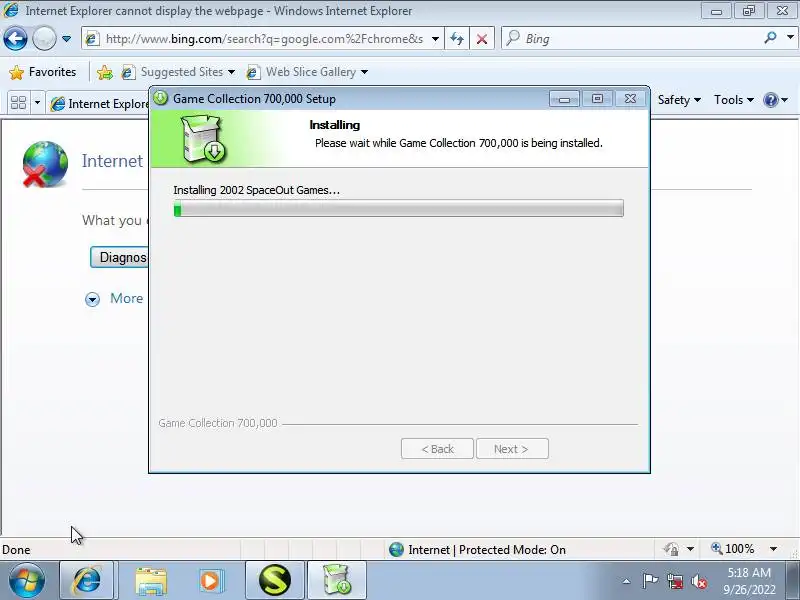The image size is (800, 600).
Task: Click the Done status bar text
Action: (x=16, y=550)
